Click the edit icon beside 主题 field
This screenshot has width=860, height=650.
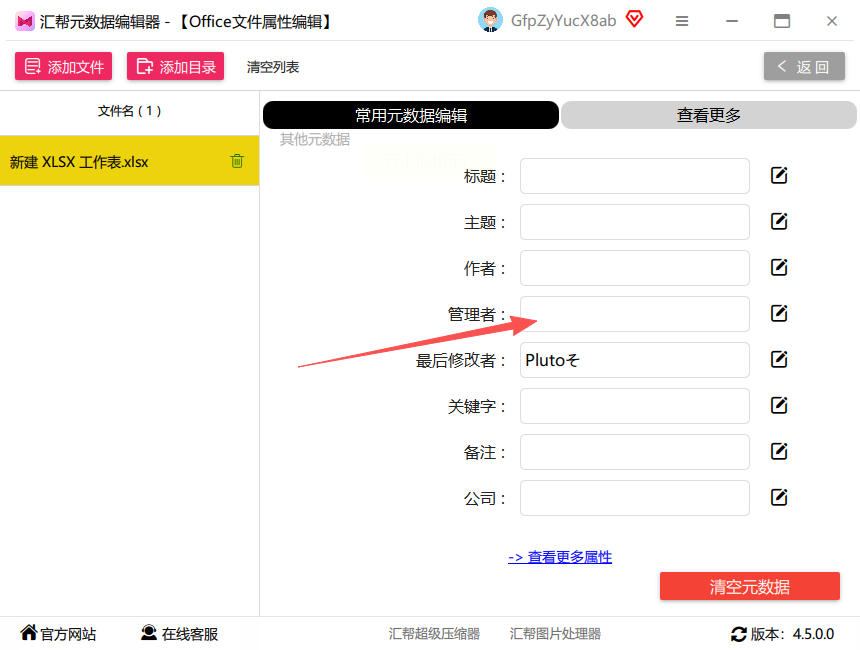779,222
